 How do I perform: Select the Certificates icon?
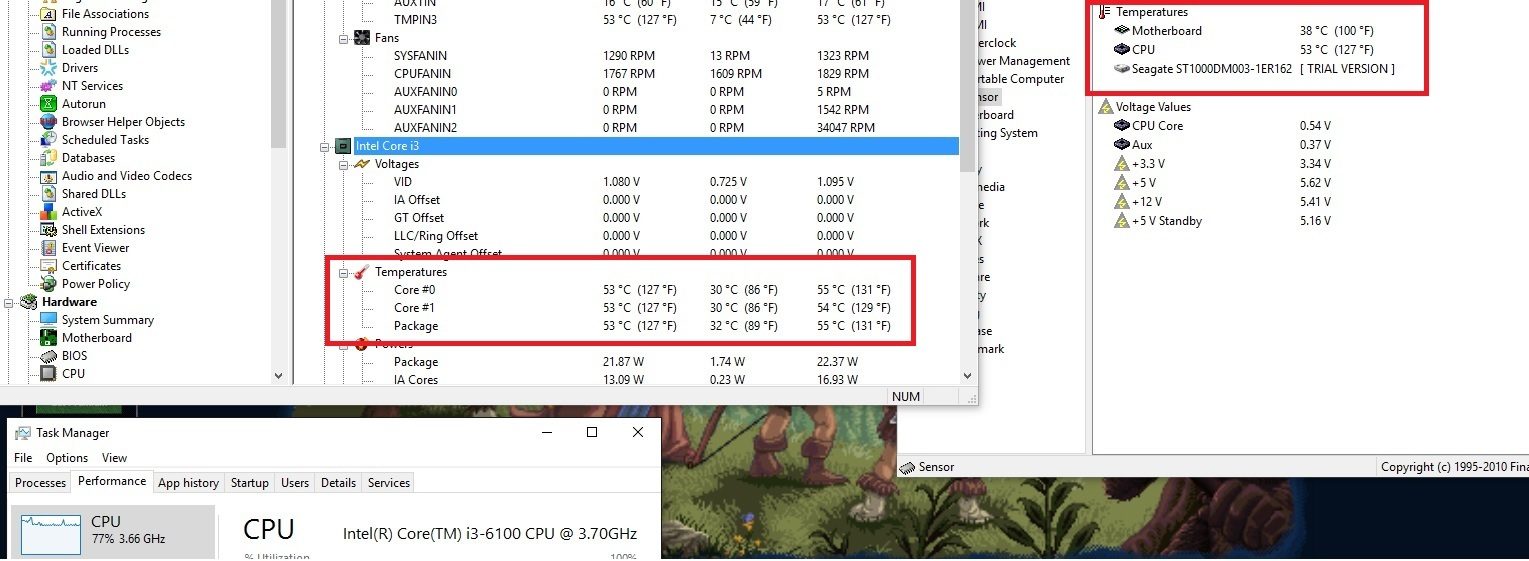48,266
